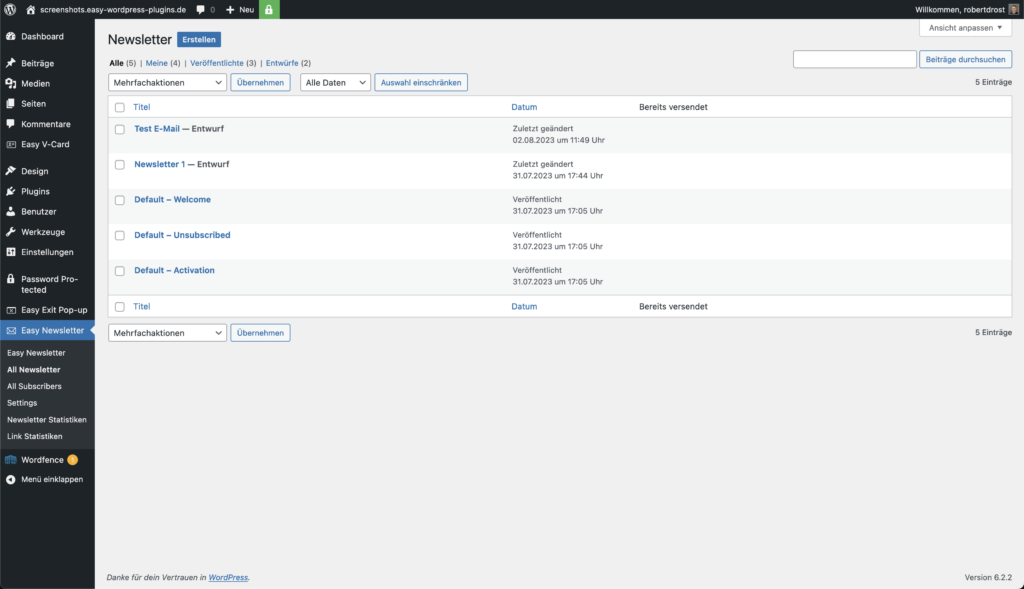Click the Medien media icon
This screenshot has width=1024, height=589.
pyautogui.click(x=10, y=84)
